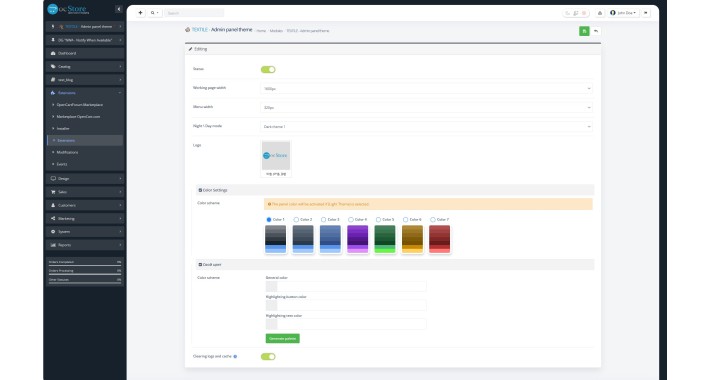
Task: Expand the Catalog menu chevron
Action: pyautogui.click(x=120, y=67)
